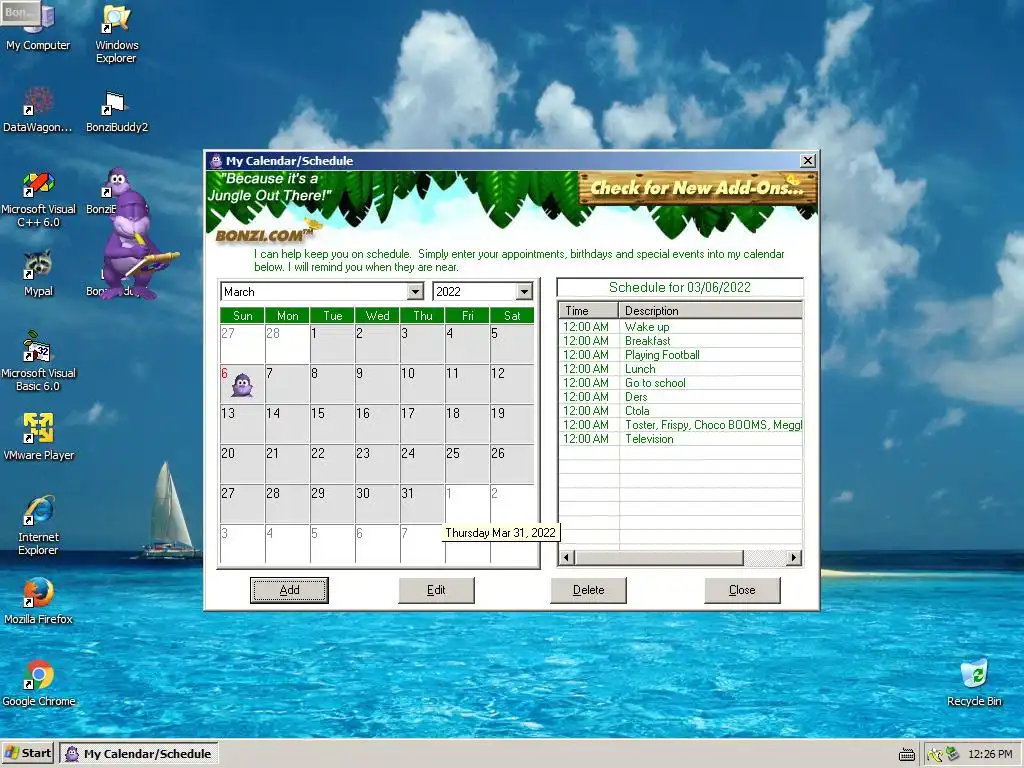Click the Time column header
The width and height of the screenshot is (1024, 768).
point(589,311)
